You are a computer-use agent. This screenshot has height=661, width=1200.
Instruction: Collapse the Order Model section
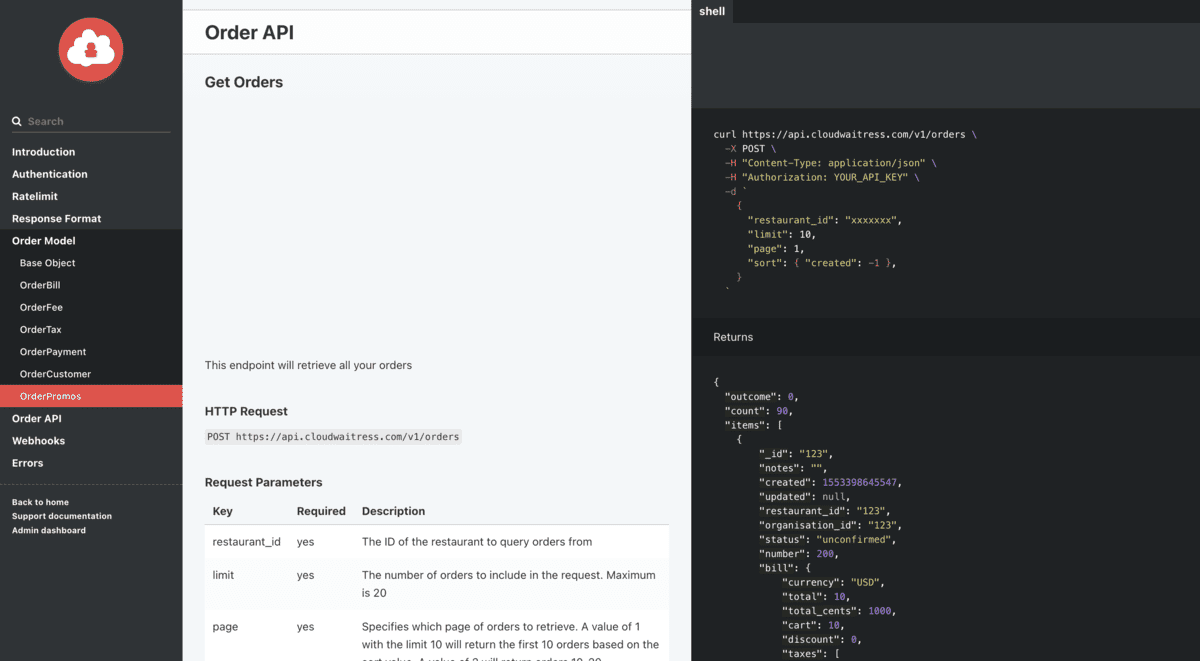point(43,241)
